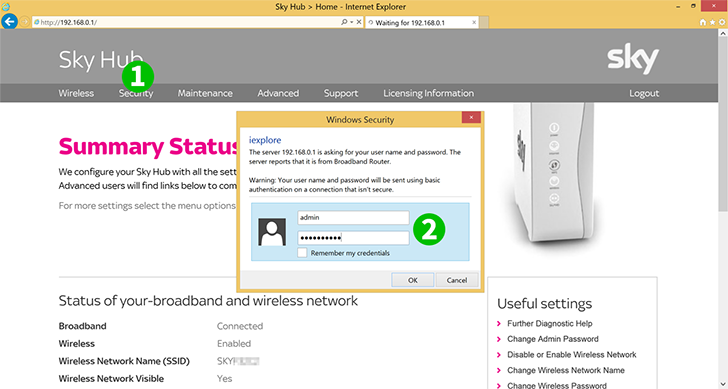Image resolution: width=728 pixels, height=389 pixels.
Task: Click the Wireless 'Enabled' status value
Action: [234, 344]
